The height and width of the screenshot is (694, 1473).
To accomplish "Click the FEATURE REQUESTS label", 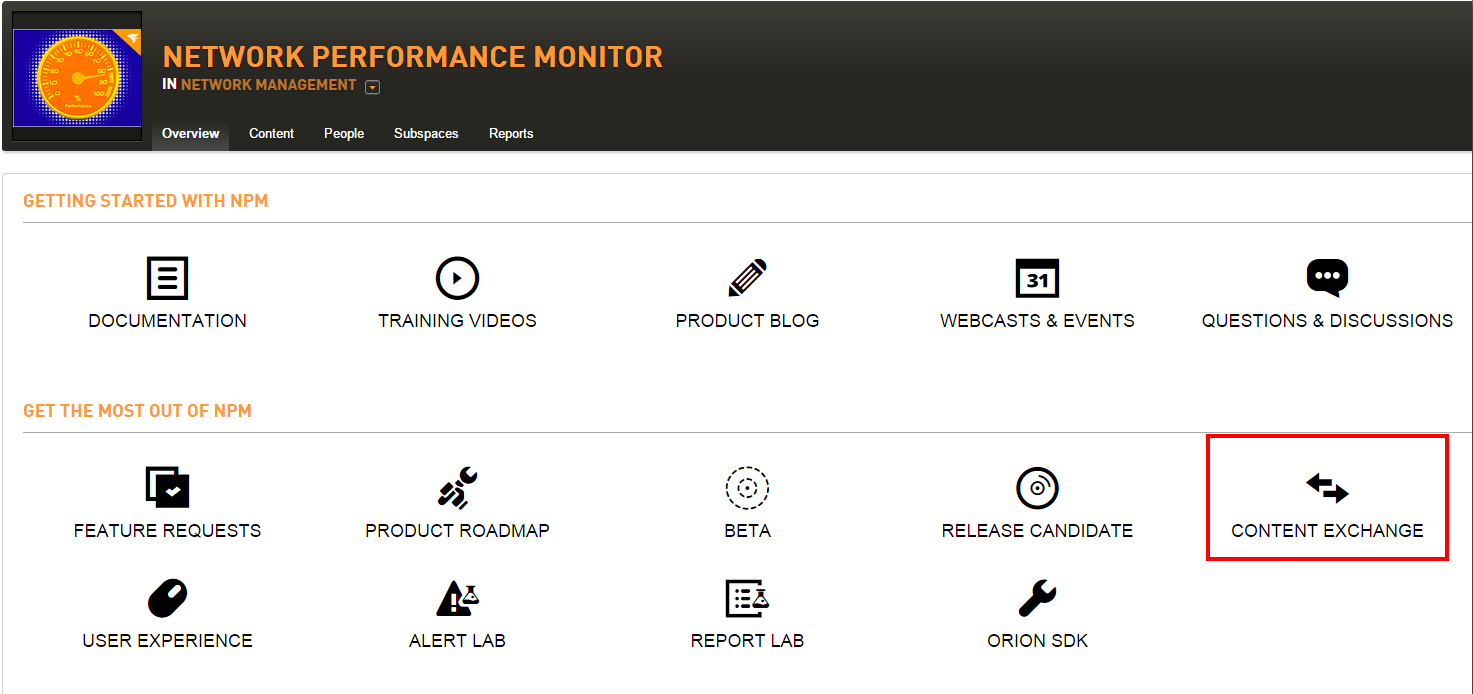I will [x=167, y=531].
